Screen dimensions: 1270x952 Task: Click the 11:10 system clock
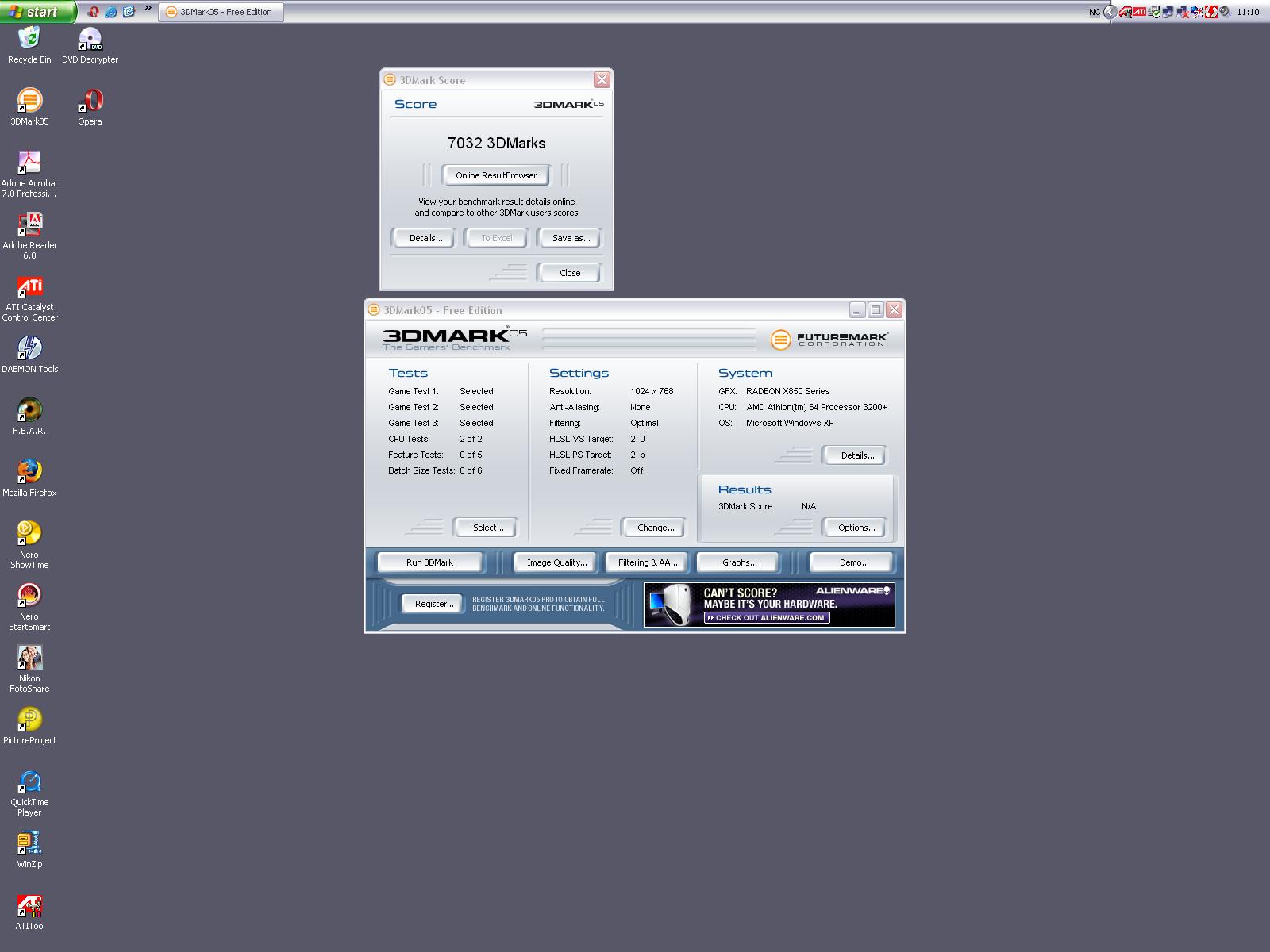point(1248,12)
